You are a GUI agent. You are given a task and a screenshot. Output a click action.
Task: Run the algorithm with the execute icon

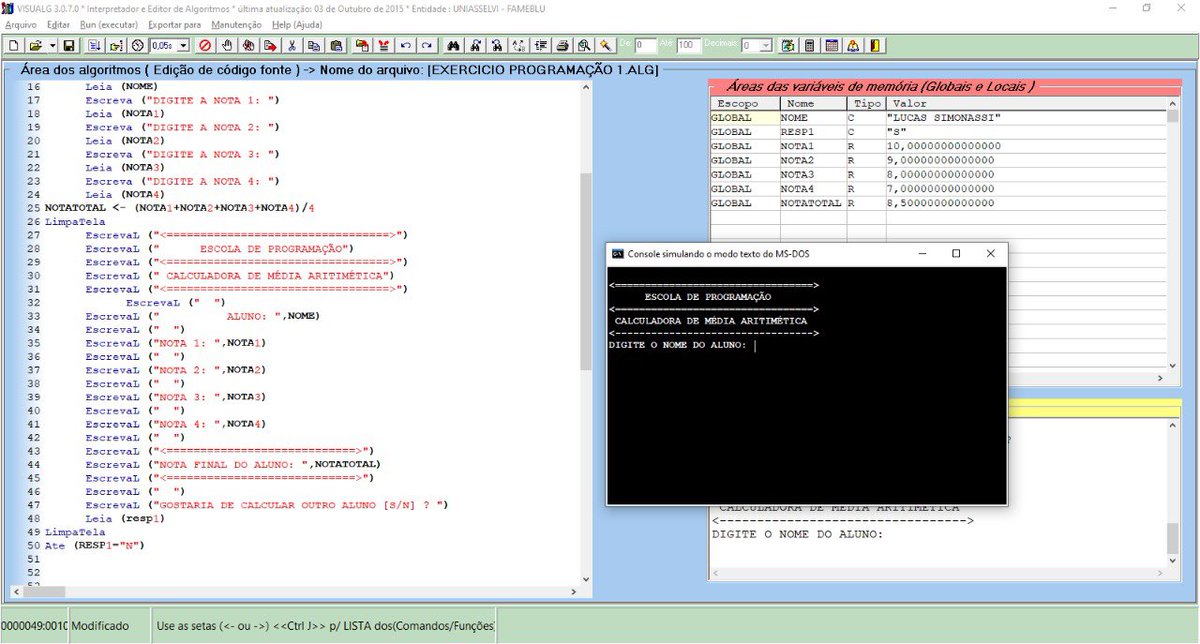pyautogui.click(x=94, y=45)
